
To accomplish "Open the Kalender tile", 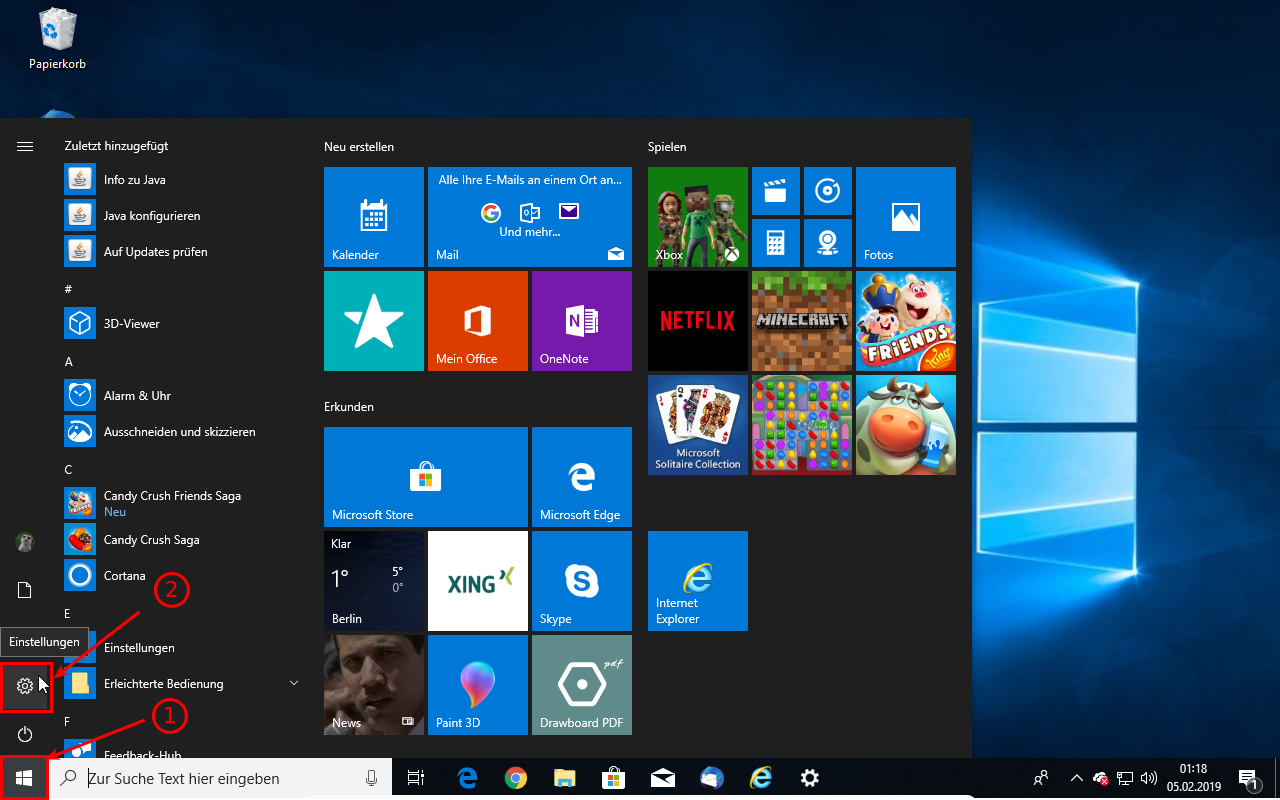I will (x=373, y=217).
